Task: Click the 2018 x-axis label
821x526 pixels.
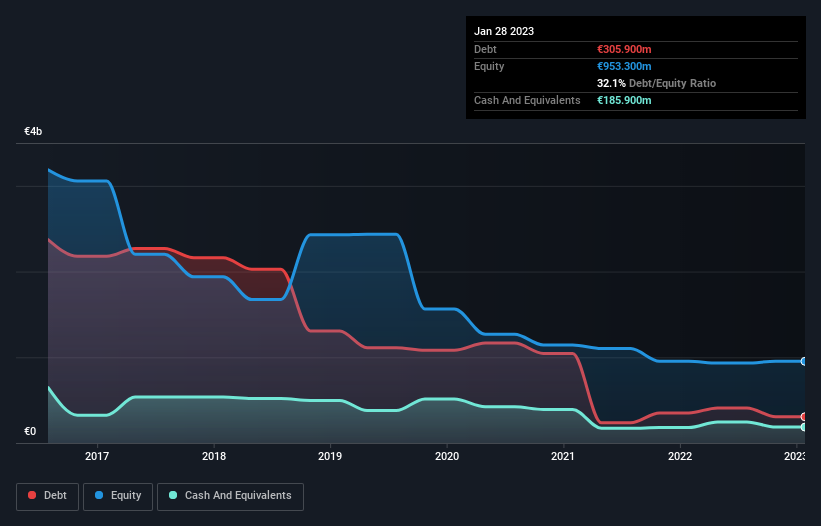Action: (214, 456)
